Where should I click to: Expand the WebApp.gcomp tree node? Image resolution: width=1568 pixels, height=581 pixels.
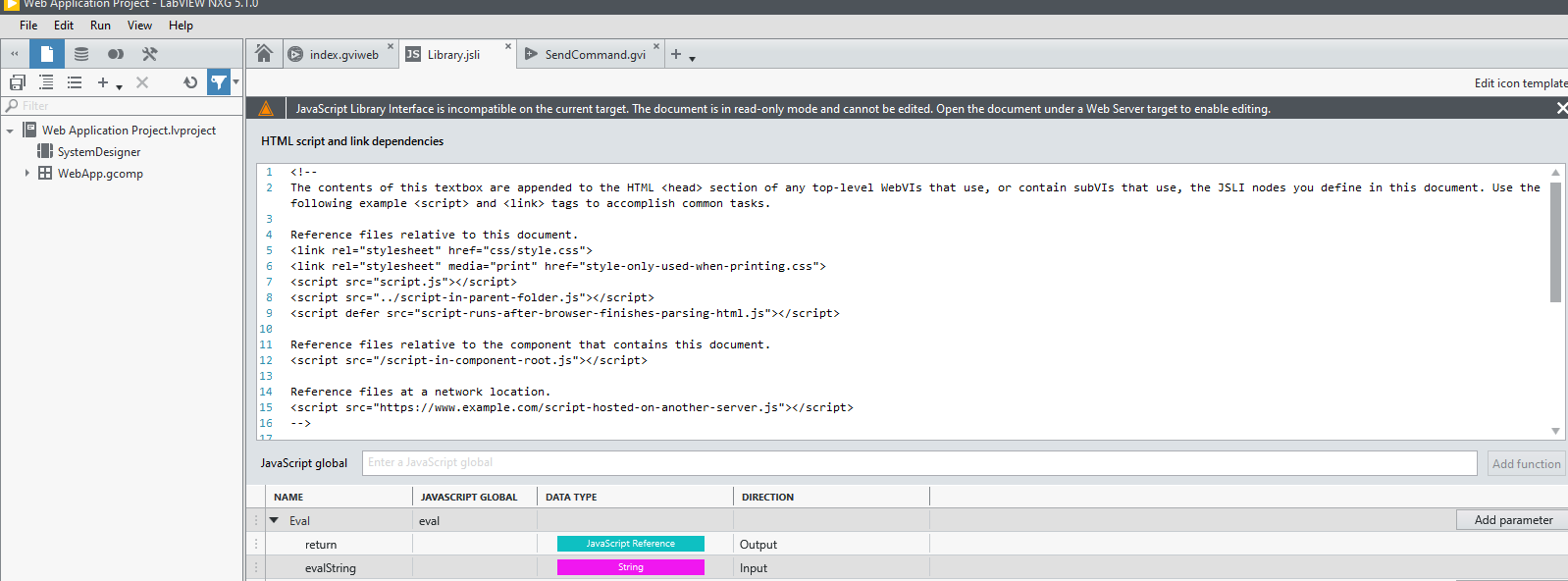[x=26, y=173]
